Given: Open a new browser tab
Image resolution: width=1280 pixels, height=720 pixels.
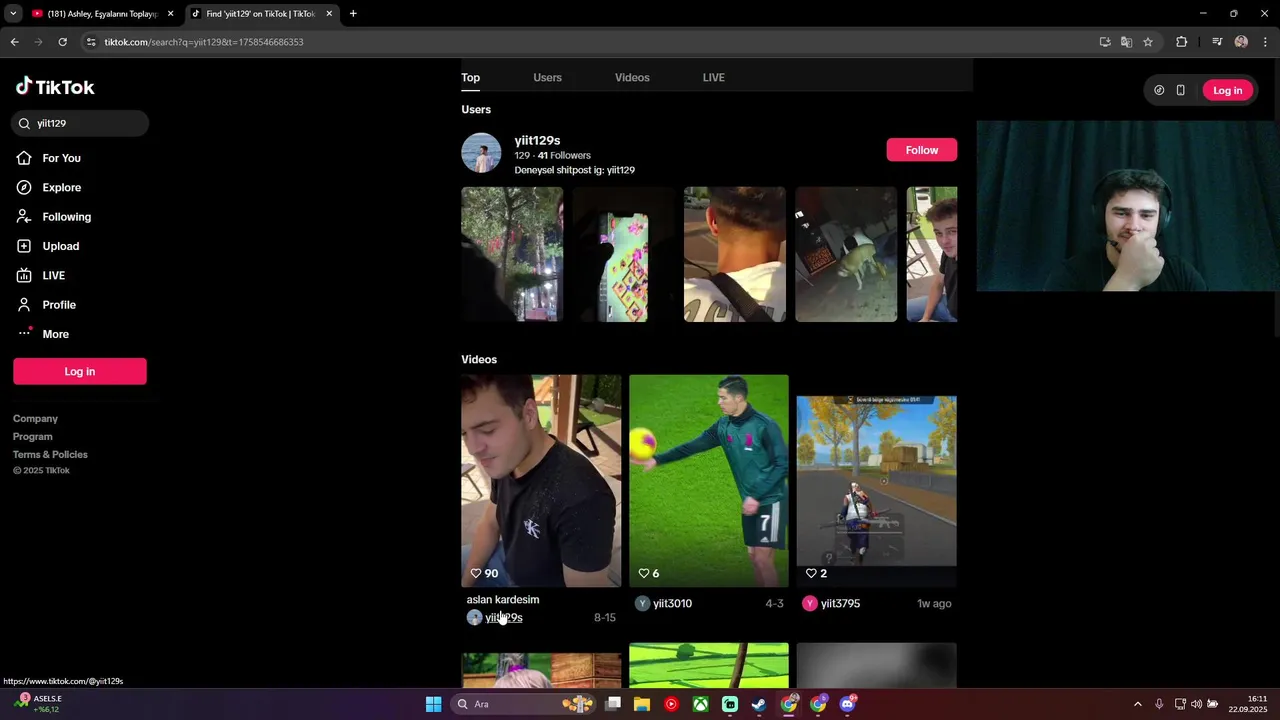Looking at the screenshot, I should 353,14.
